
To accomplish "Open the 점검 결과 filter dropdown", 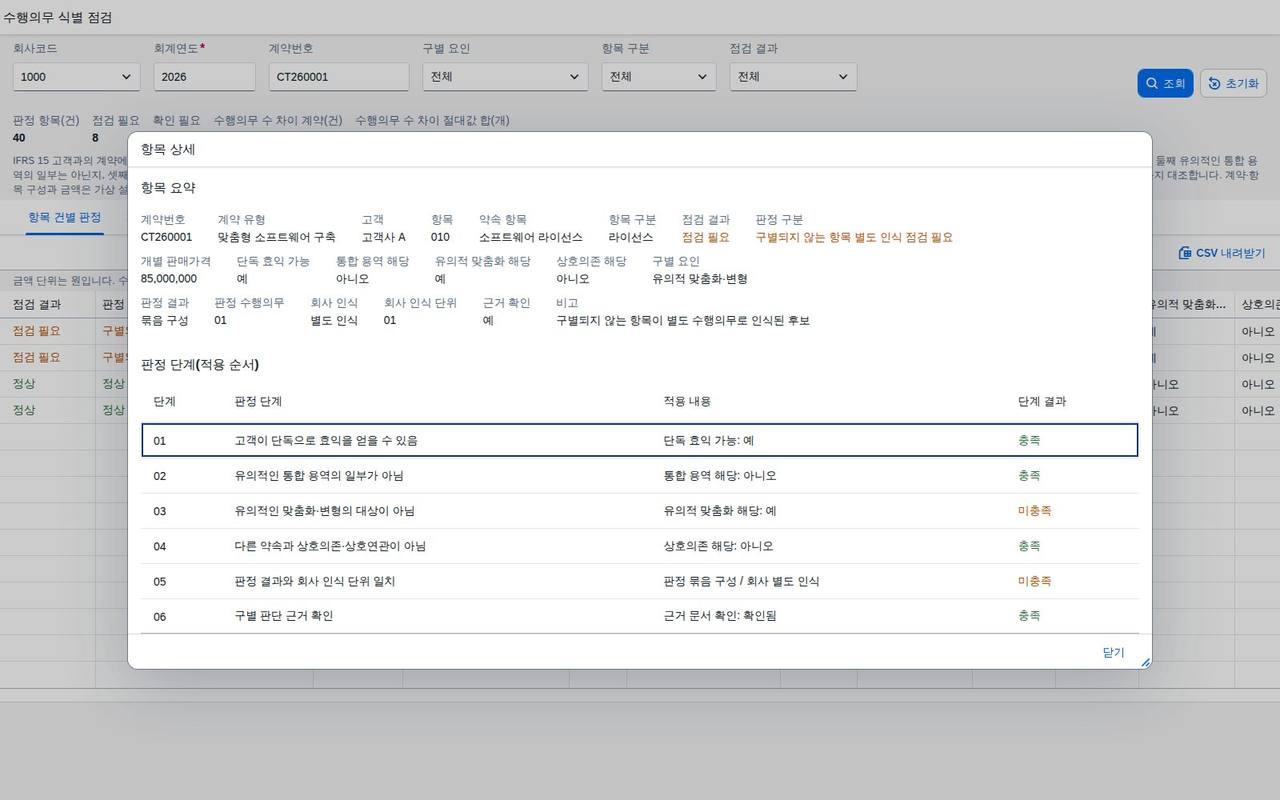I will point(793,77).
